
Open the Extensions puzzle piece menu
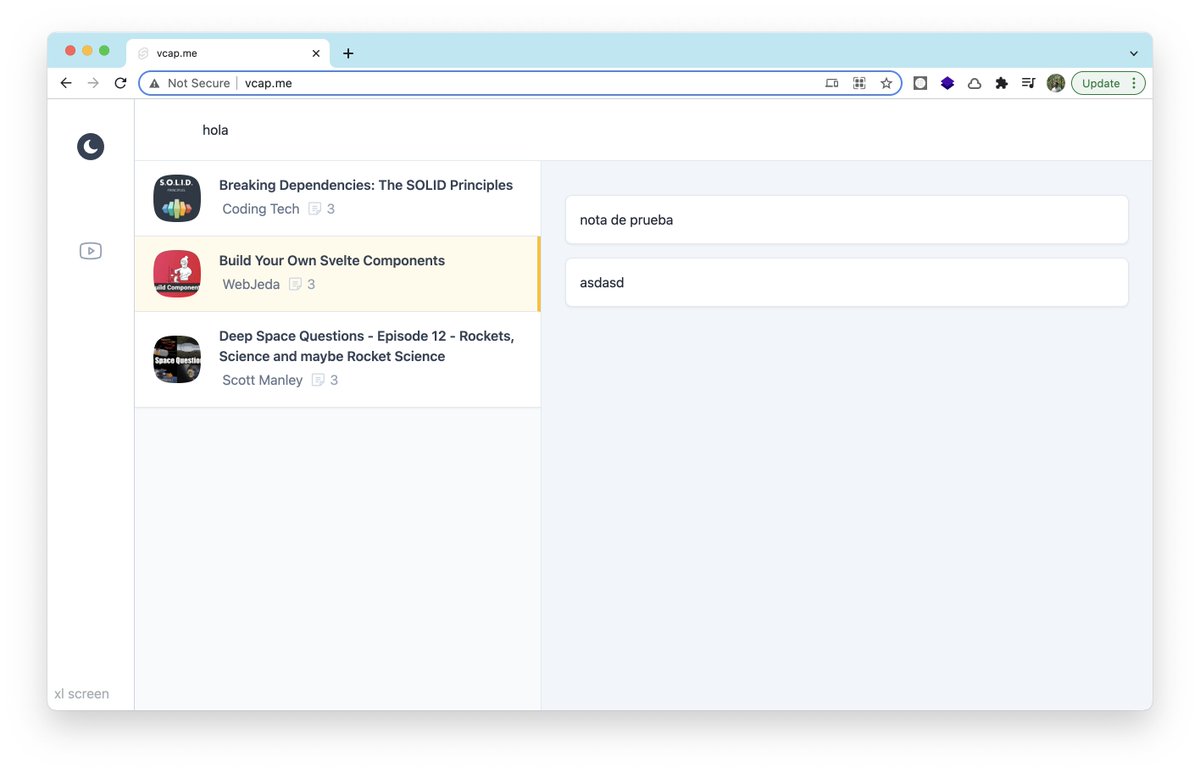coord(1002,83)
